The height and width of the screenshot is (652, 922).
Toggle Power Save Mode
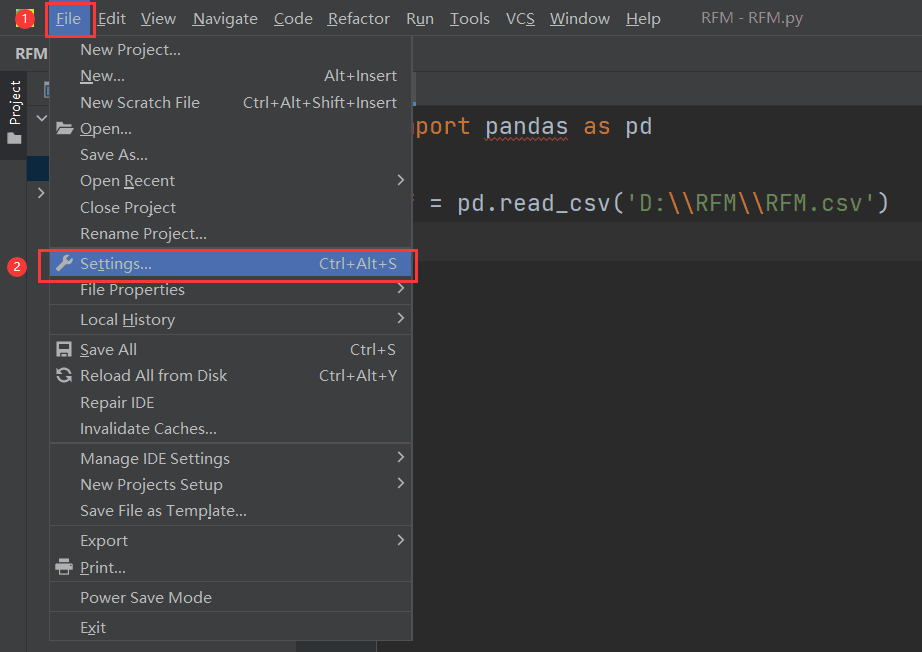coord(146,597)
